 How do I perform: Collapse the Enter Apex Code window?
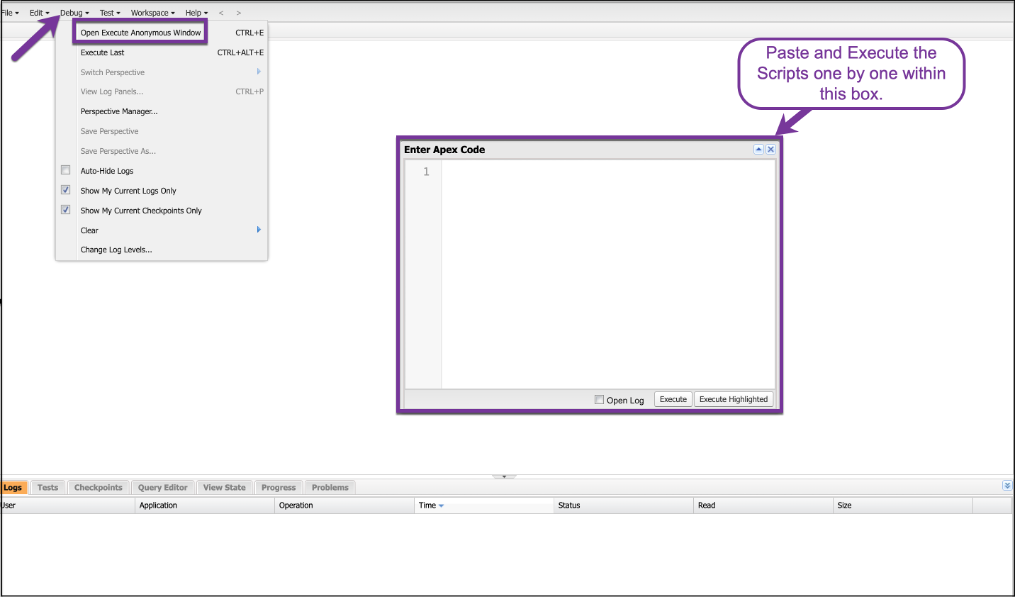point(758,149)
